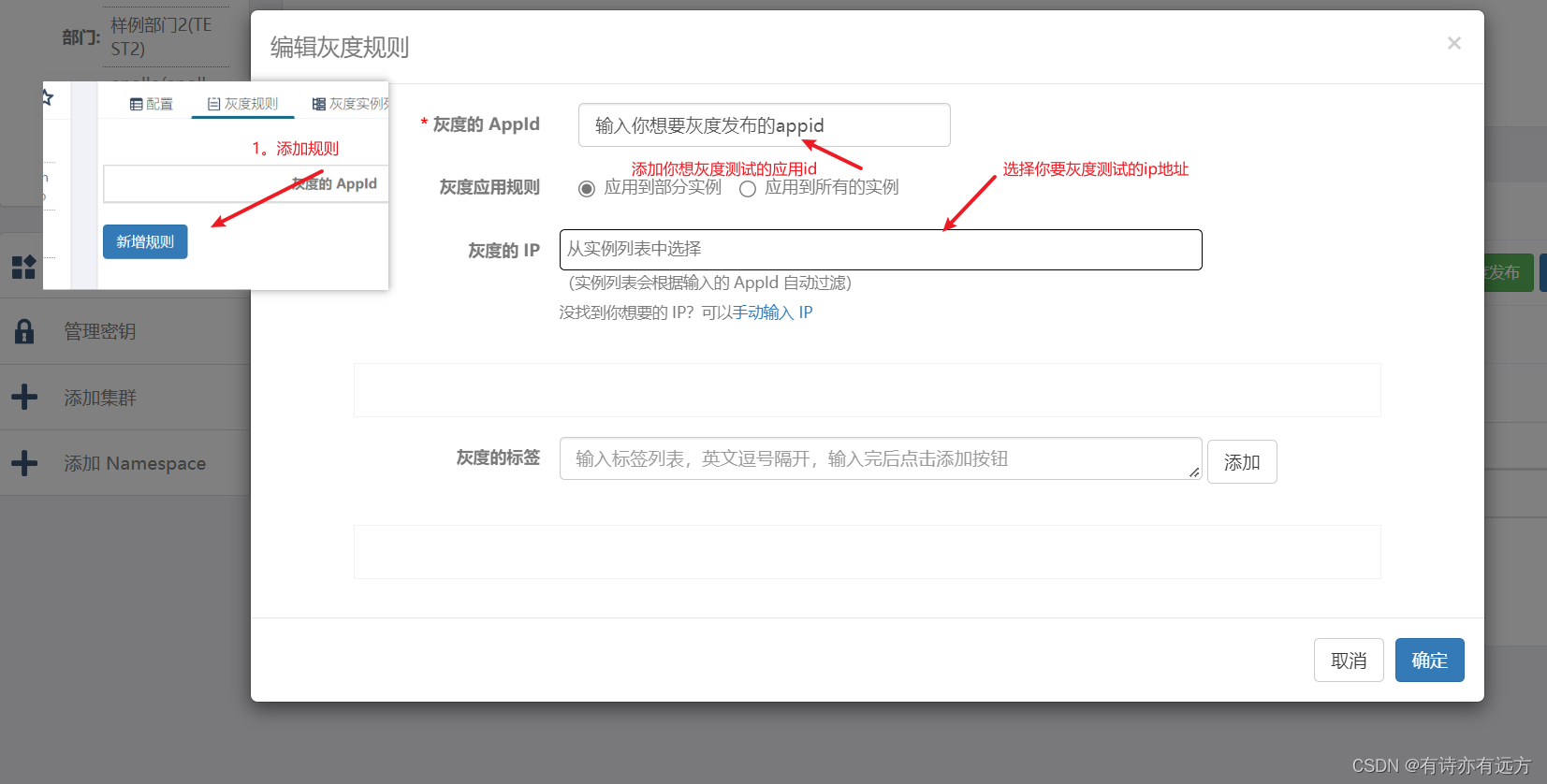Image resolution: width=1547 pixels, height=784 pixels.
Task: Select the 应用到所有的实例 radio option
Action: (x=748, y=189)
